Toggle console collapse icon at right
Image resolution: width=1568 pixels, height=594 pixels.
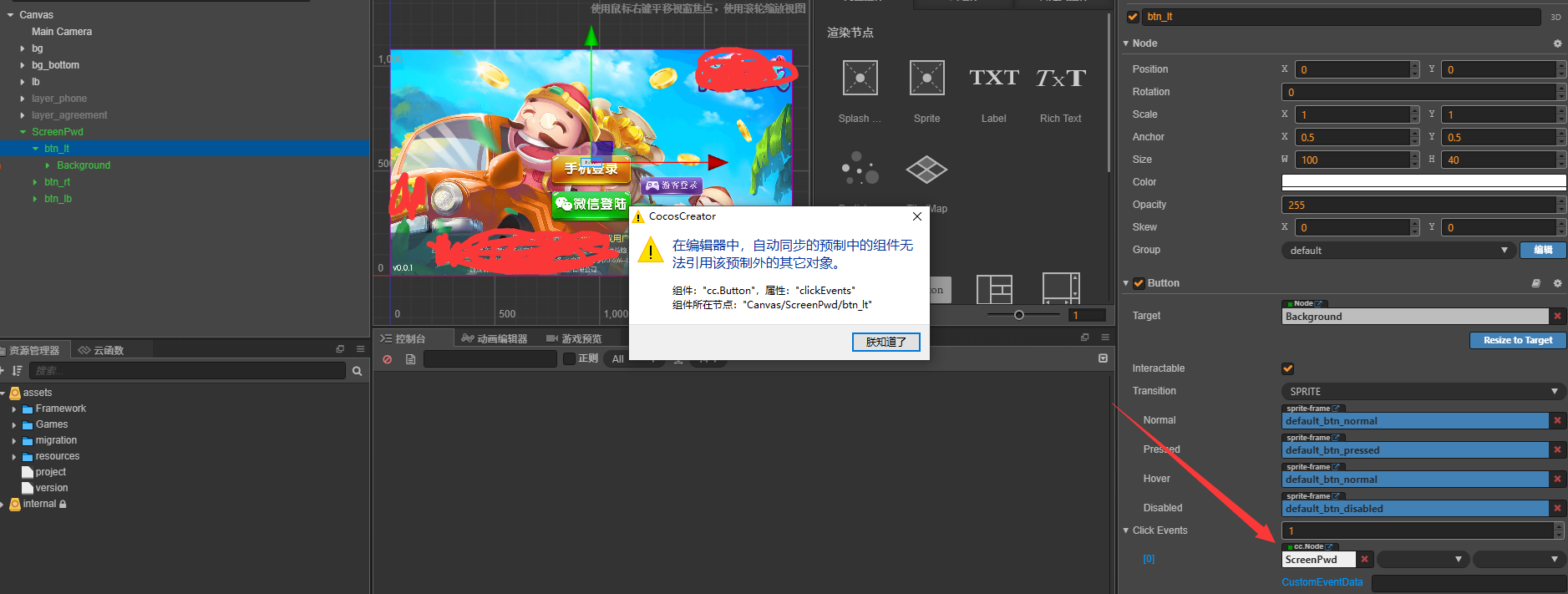tap(1103, 358)
